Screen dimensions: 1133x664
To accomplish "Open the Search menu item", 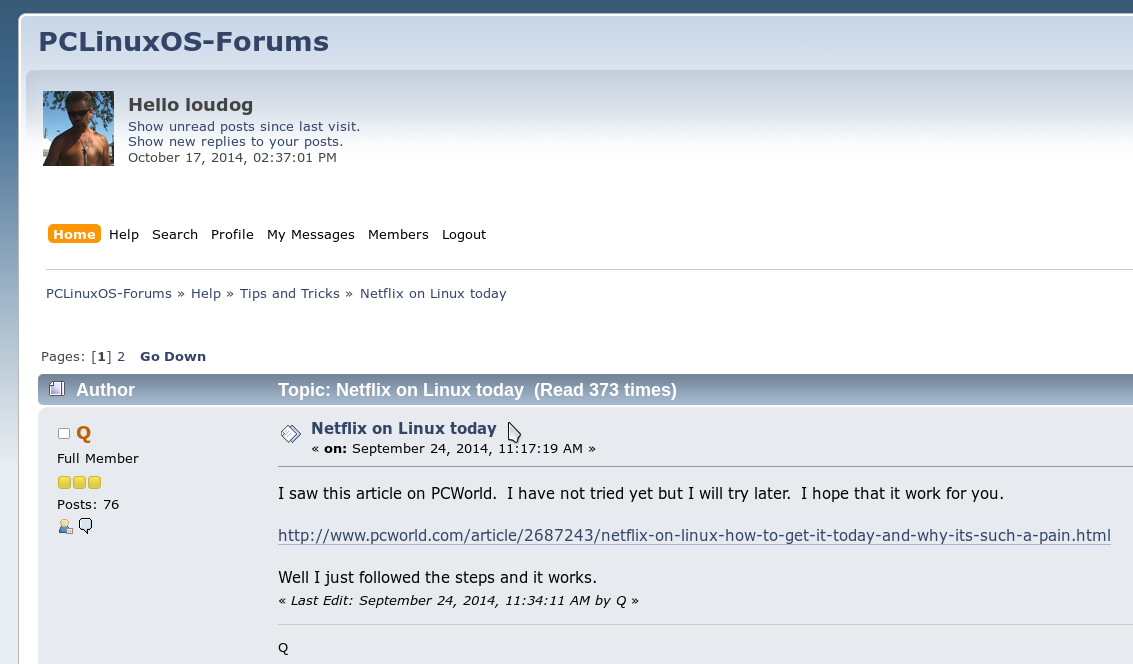I will point(175,234).
